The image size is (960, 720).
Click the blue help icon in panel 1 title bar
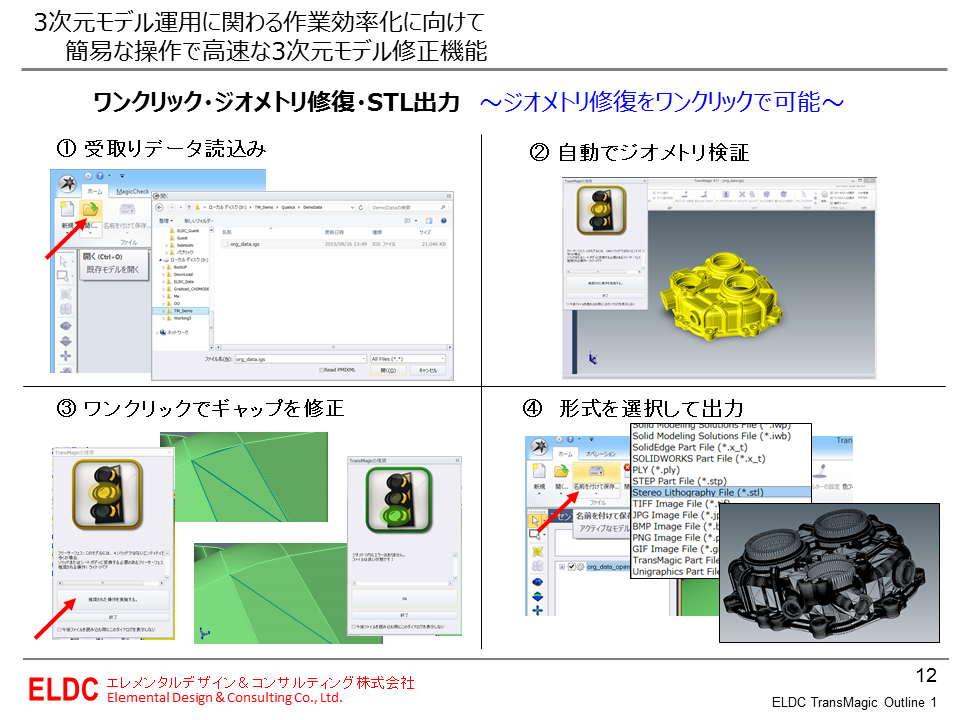coord(99,176)
